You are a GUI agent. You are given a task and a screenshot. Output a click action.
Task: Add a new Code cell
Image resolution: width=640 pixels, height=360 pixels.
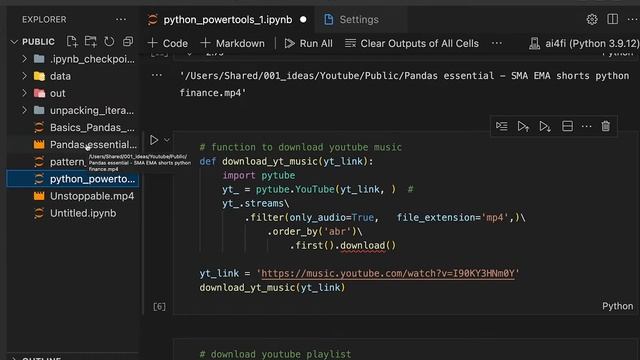coord(168,43)
